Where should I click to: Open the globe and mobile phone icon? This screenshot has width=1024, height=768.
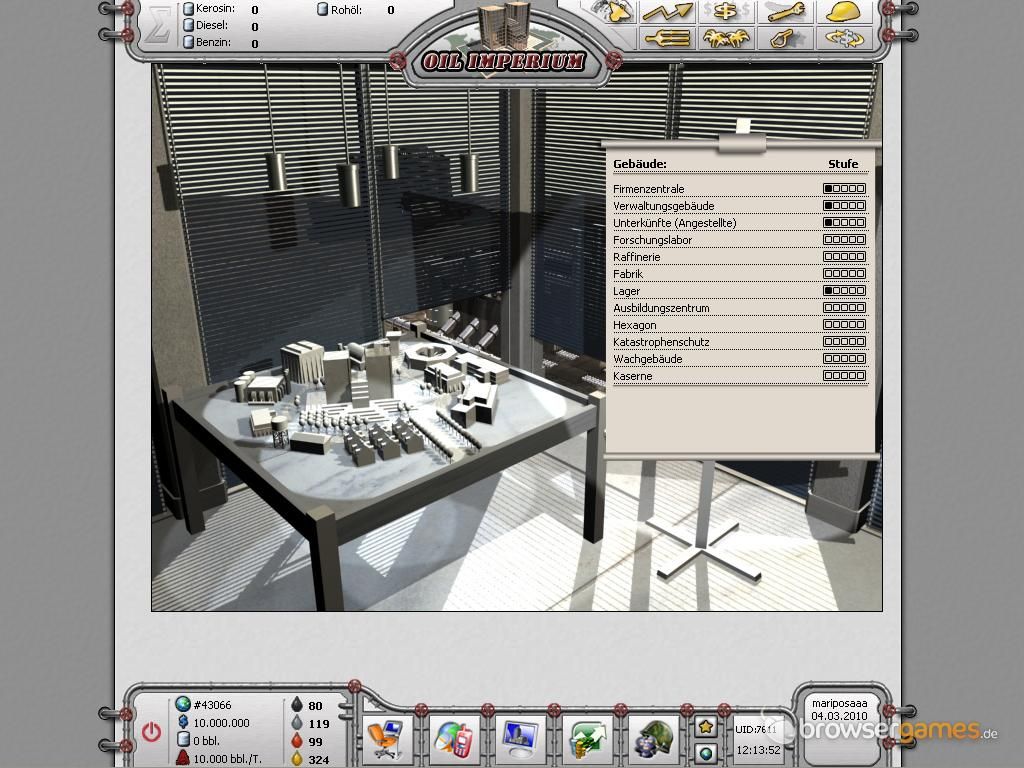coord(455,737)
